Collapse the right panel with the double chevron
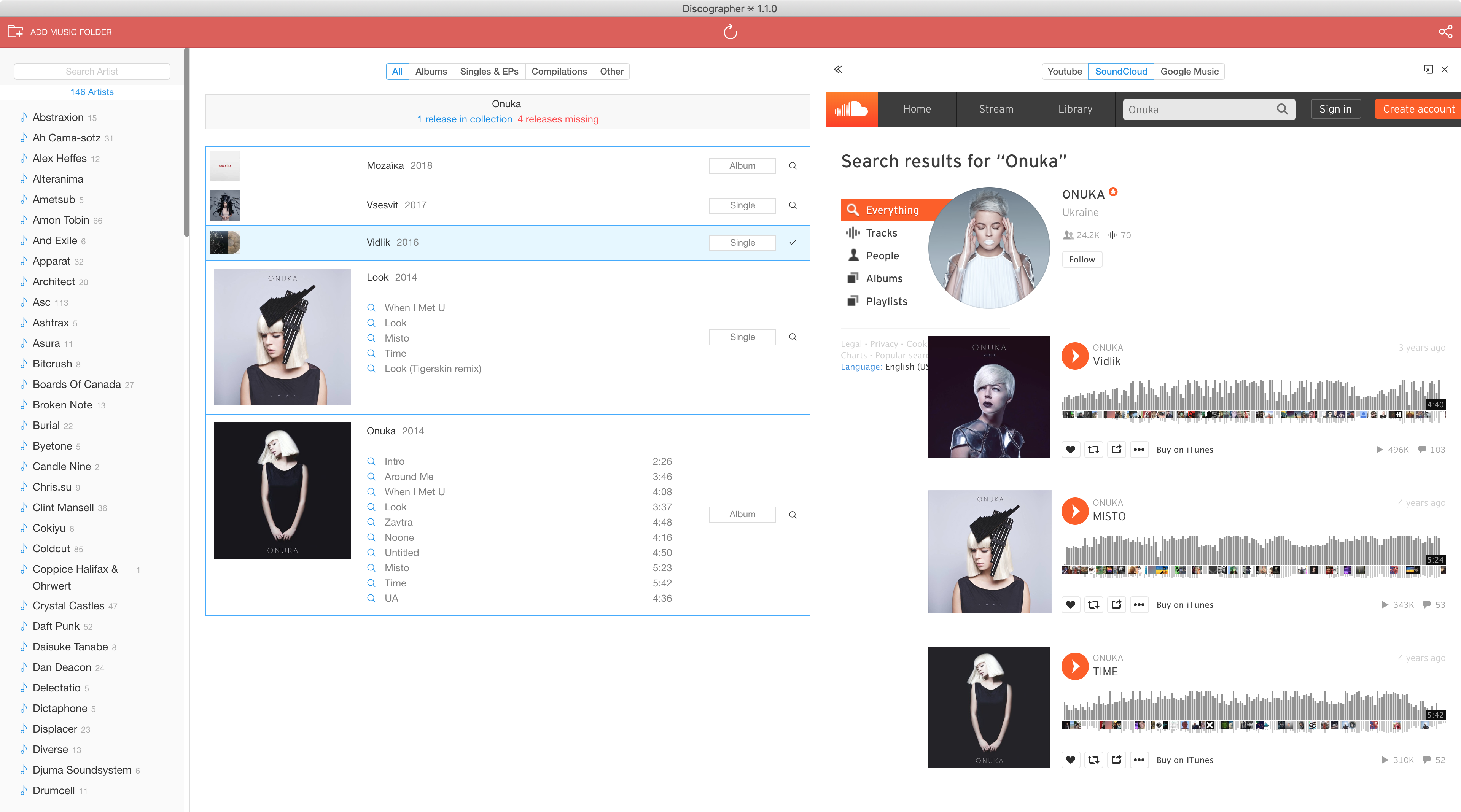Screen dimensions: 1461x812 click(x=838, y=69)
